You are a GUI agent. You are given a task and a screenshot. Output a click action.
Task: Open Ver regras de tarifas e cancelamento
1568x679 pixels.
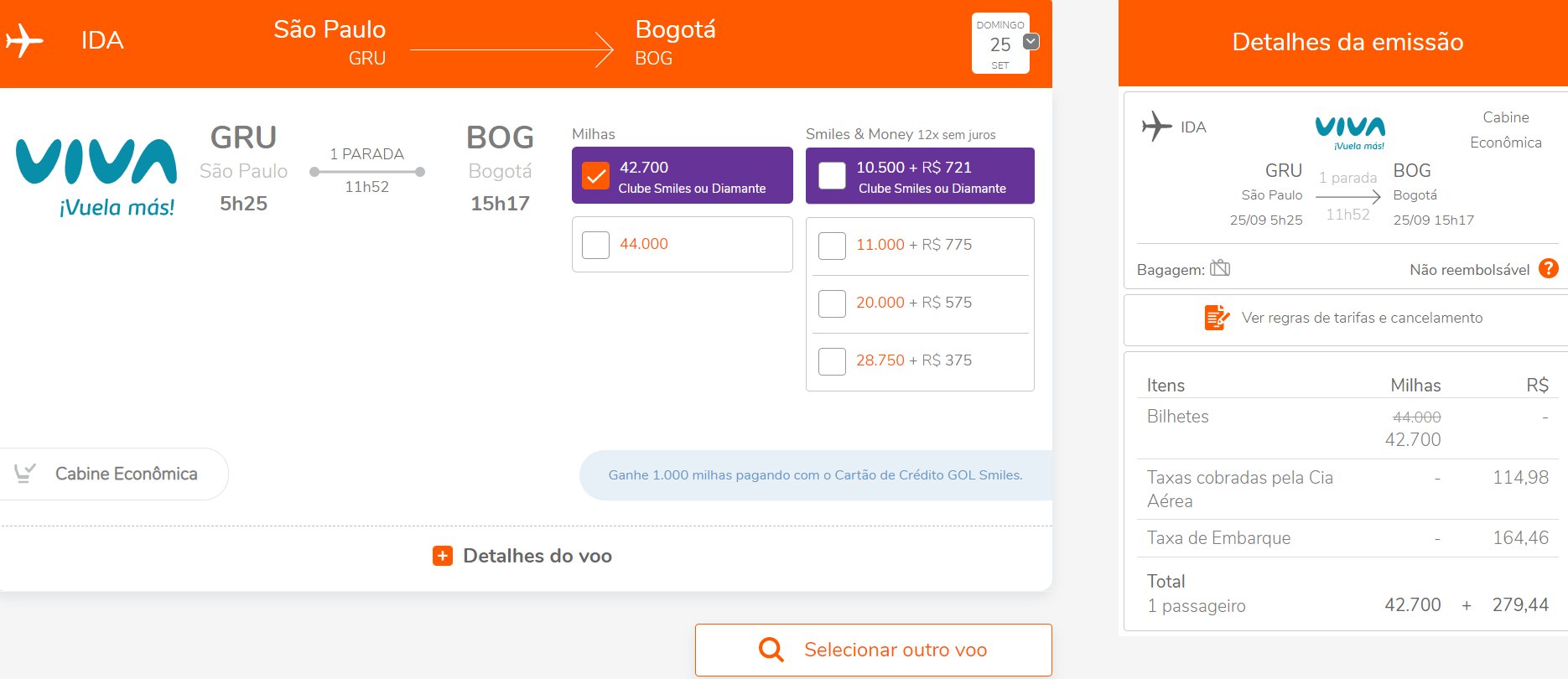[1346, 319]
